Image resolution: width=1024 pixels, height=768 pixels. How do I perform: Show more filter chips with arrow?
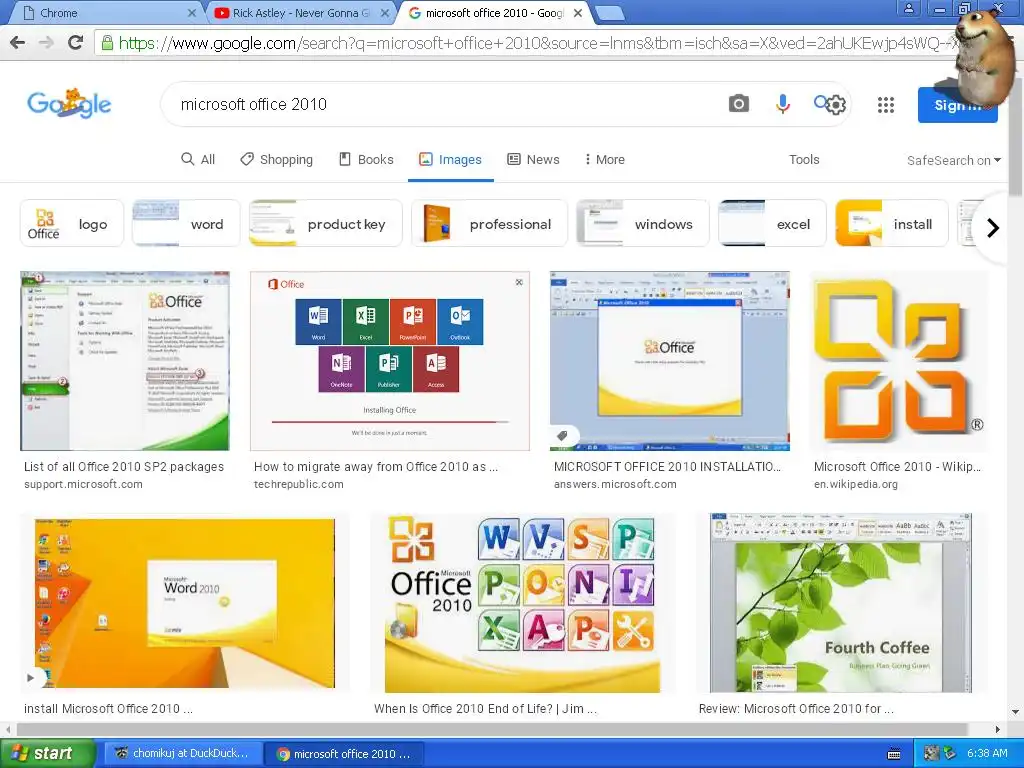(x=993, y=227)
